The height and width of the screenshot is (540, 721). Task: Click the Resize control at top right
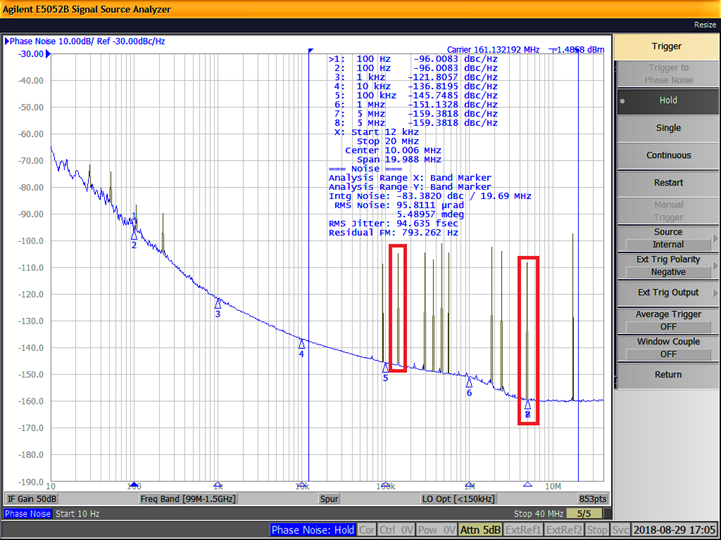pyautogui.click(x=704, y=25)
